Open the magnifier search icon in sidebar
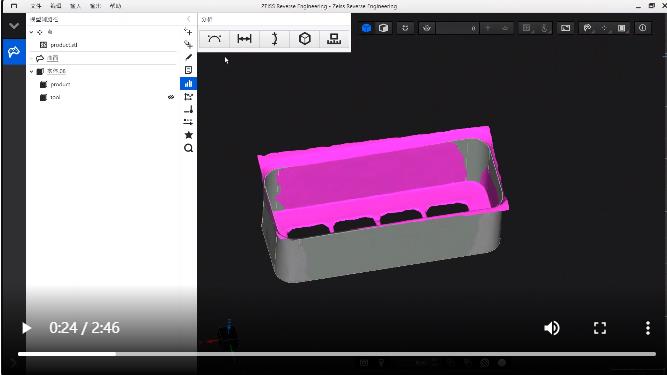The height and width of the screenshot is (375, 667). [188, 148]
